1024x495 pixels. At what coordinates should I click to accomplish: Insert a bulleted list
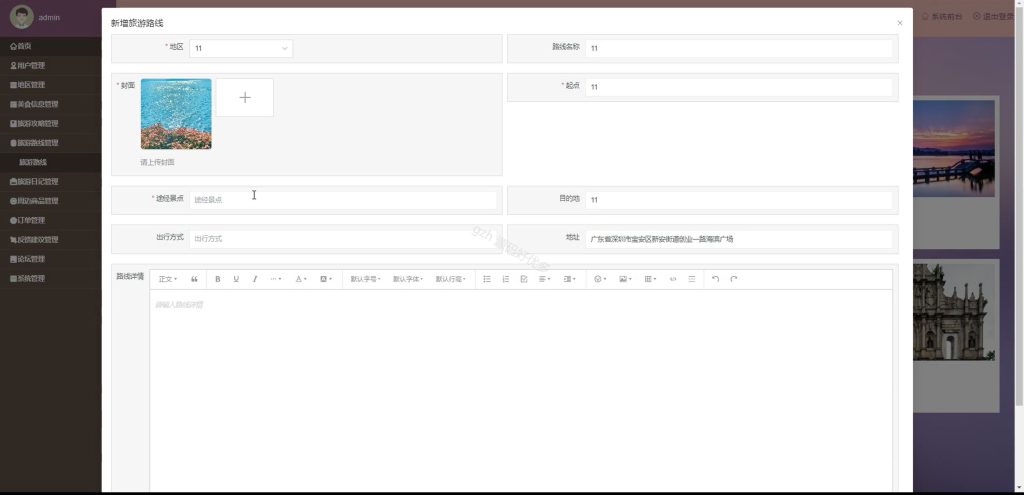pos(487,279)
